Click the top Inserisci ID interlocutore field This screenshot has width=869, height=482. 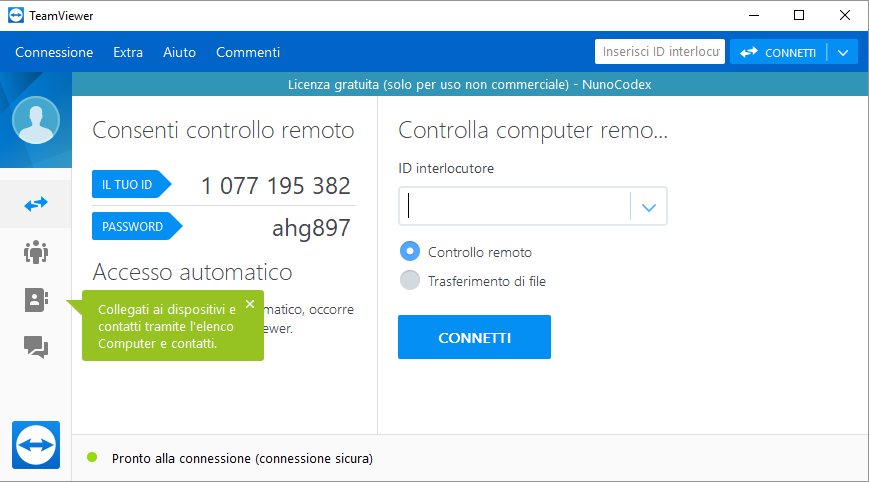(659, 52)
